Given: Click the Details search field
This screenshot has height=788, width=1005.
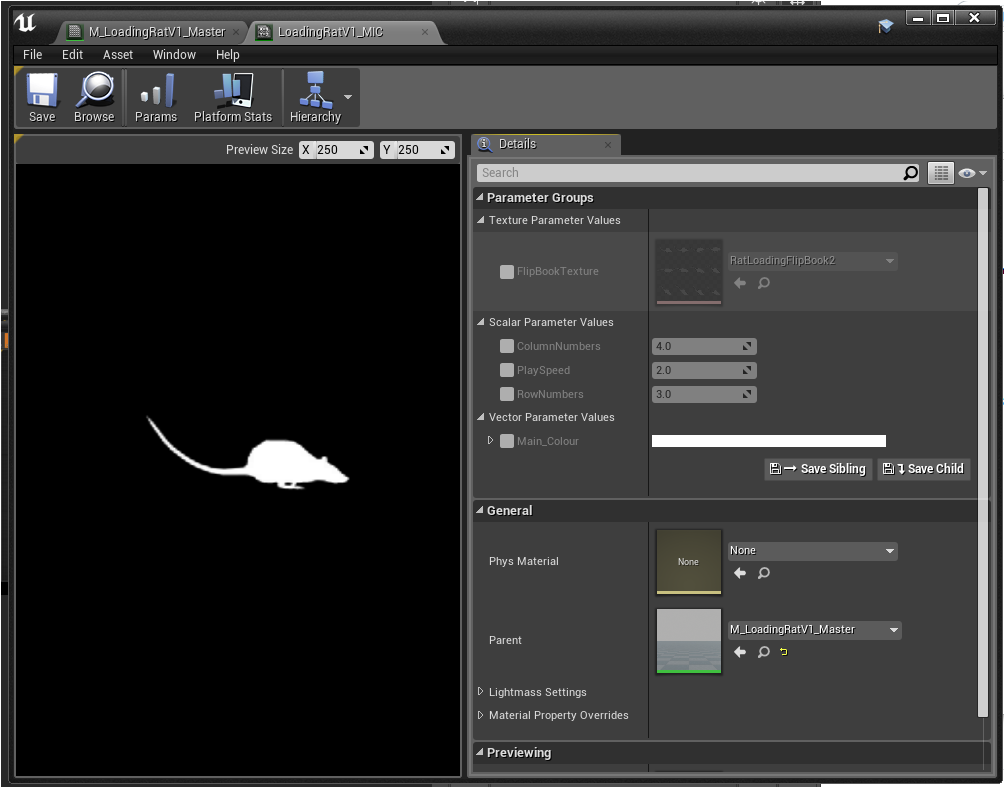Looking at the screenshot, I should 690,173.
